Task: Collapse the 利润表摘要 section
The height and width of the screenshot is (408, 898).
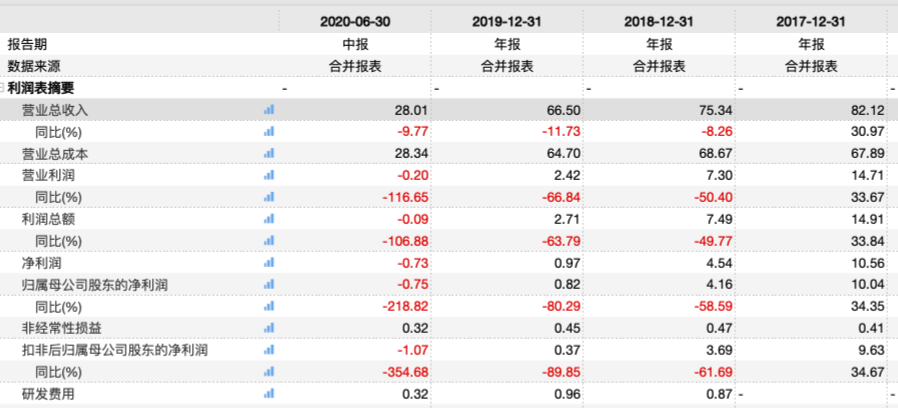Action: point(2,88)
